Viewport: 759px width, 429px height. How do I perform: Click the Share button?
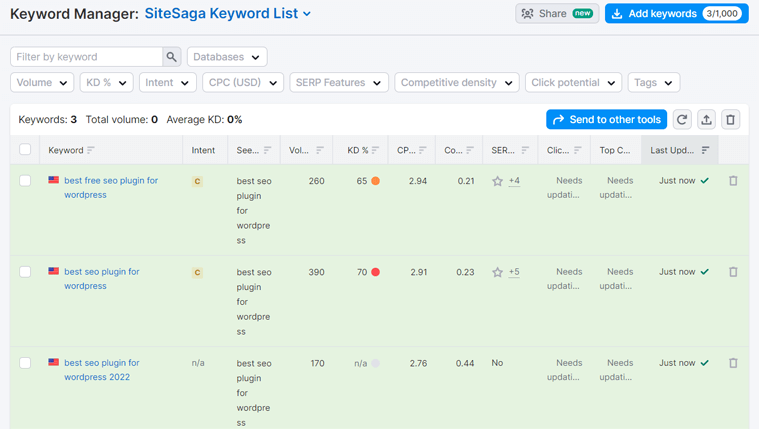coord(557,14)
